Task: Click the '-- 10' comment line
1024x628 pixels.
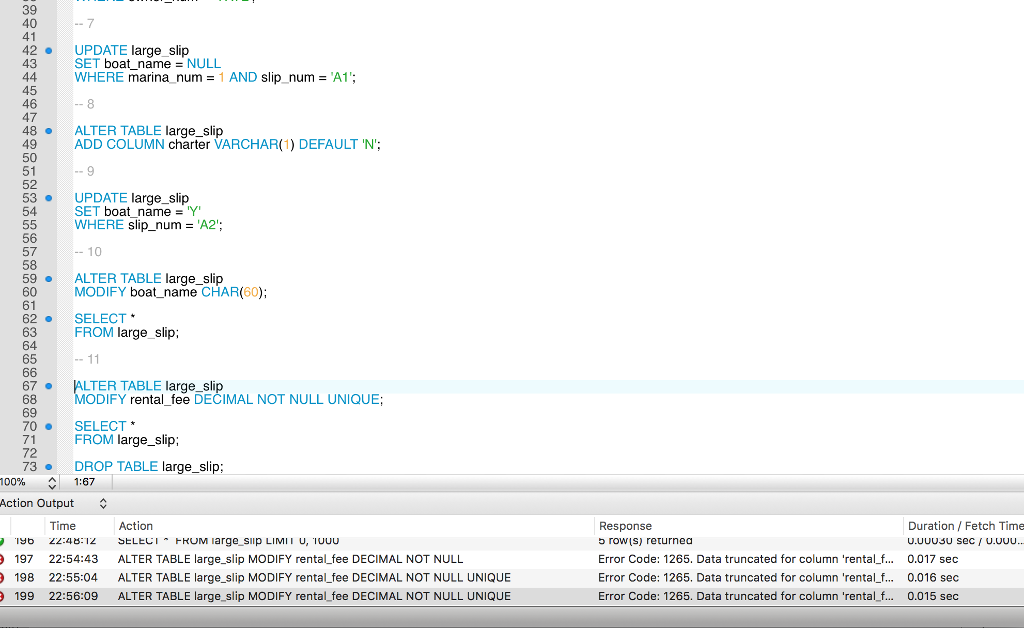Action: point(88,252)
